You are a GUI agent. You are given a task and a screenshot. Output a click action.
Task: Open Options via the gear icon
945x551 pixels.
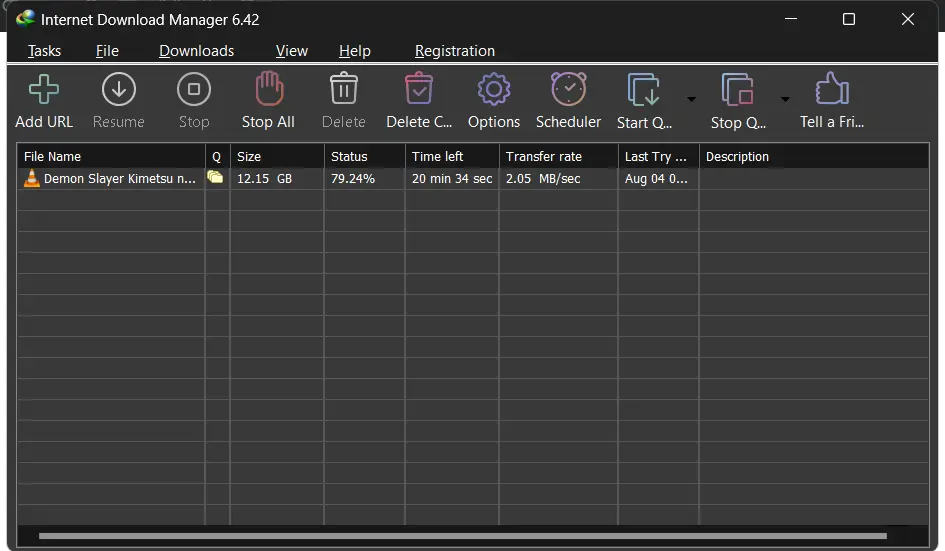[x=494, y=90]
